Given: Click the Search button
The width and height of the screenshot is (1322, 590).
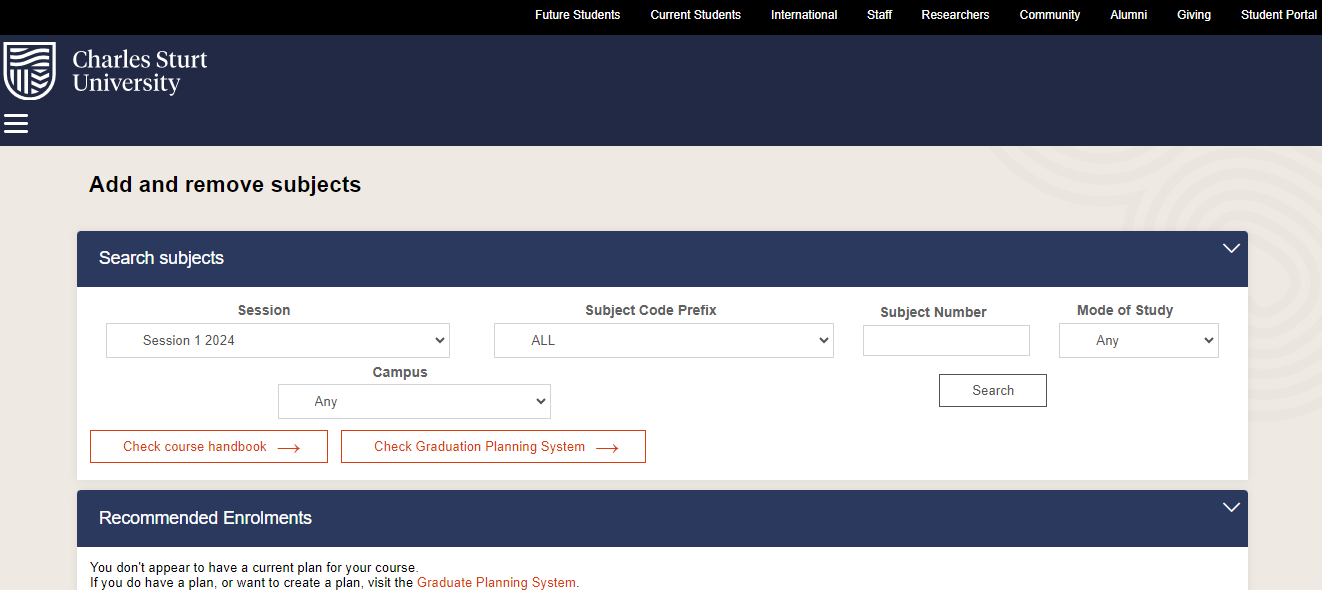Looking at the screenshot, I should point(992,390).
